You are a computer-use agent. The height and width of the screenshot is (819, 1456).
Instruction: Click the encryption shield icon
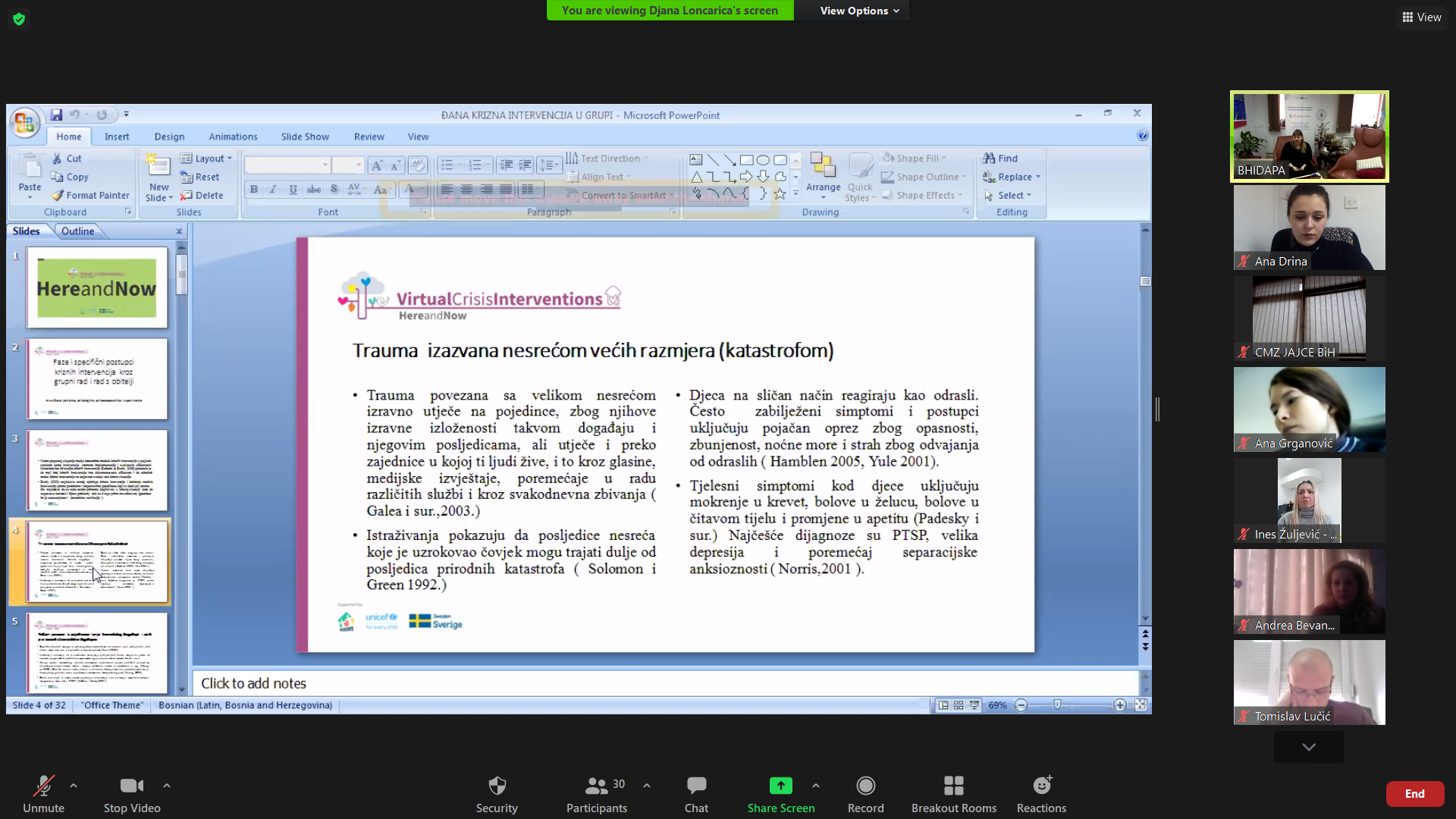(19, 19)
